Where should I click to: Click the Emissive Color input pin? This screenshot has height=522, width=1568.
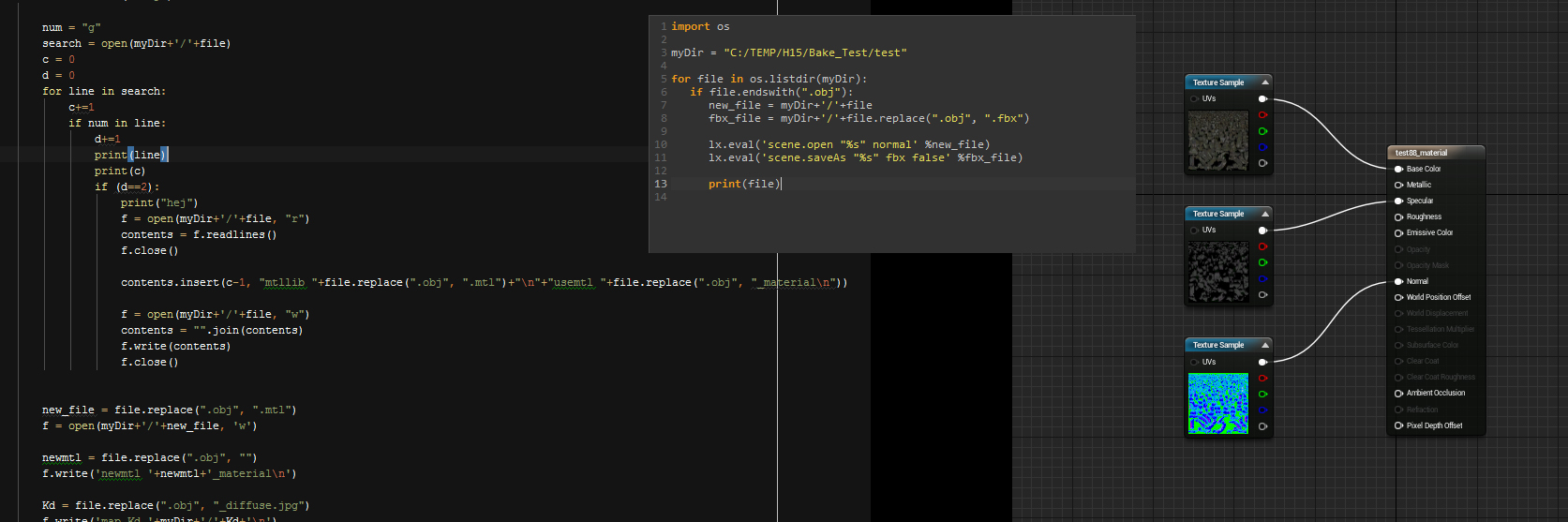point(1399,232)
